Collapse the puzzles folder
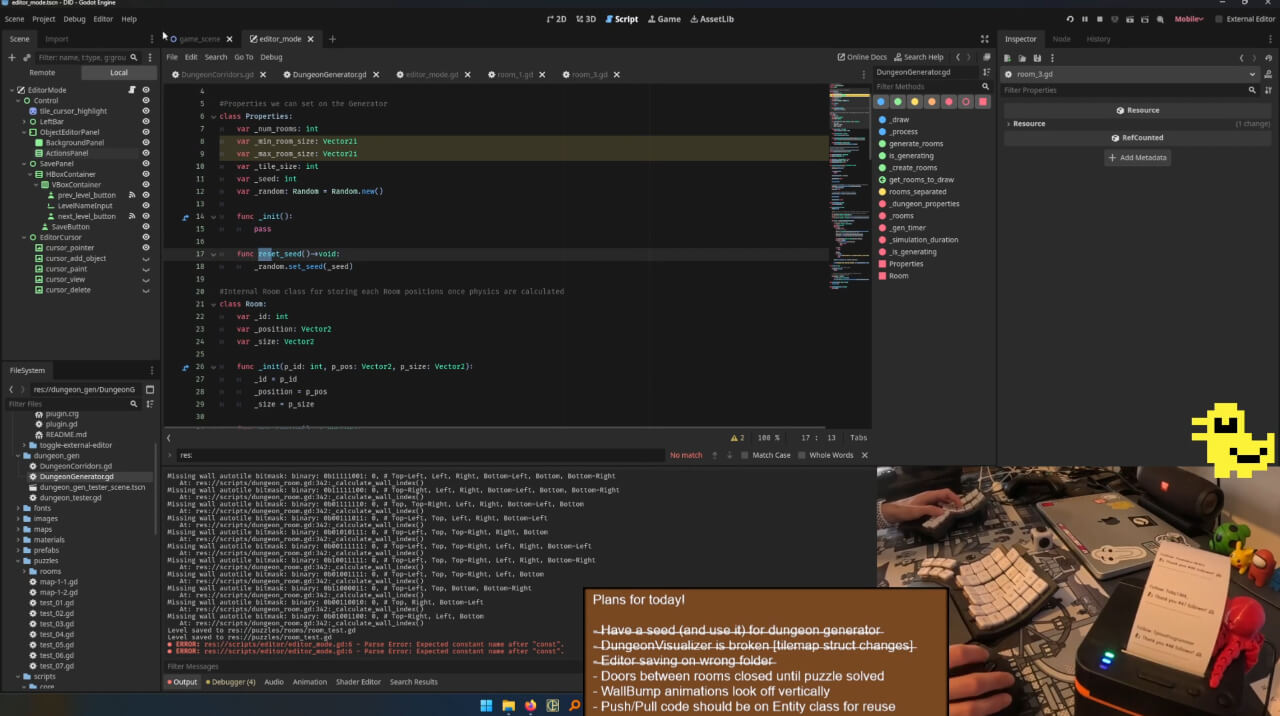Screen dimensions: 1280x716 pyautogui.click(x=20, y=561)
